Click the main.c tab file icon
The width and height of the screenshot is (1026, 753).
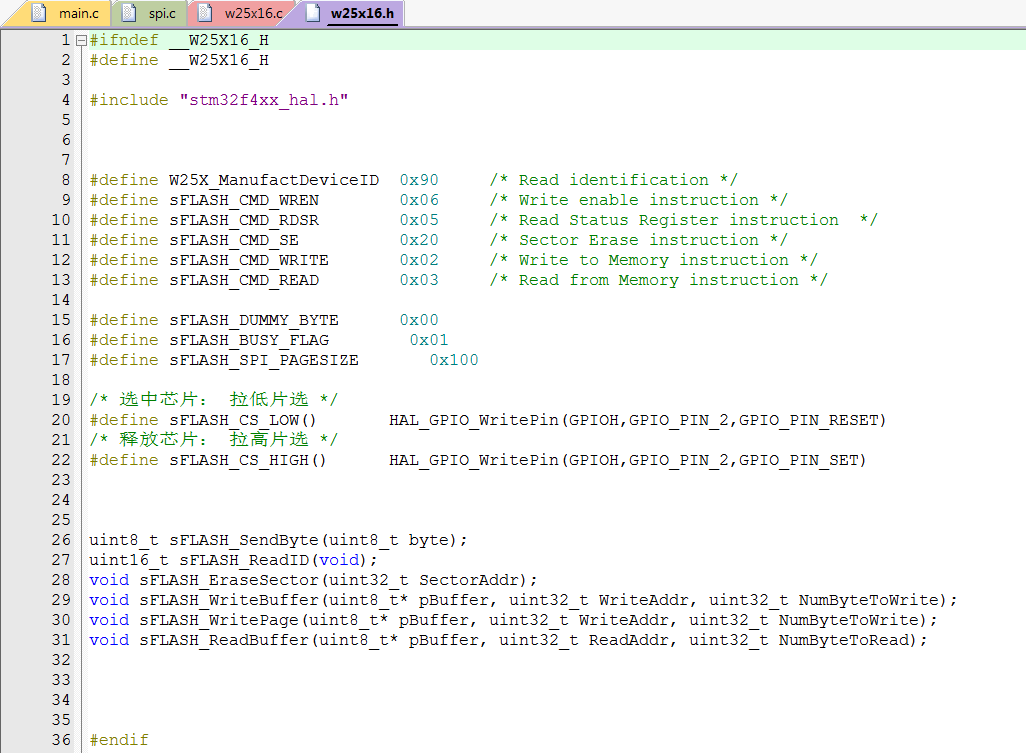tap(39, 13)
